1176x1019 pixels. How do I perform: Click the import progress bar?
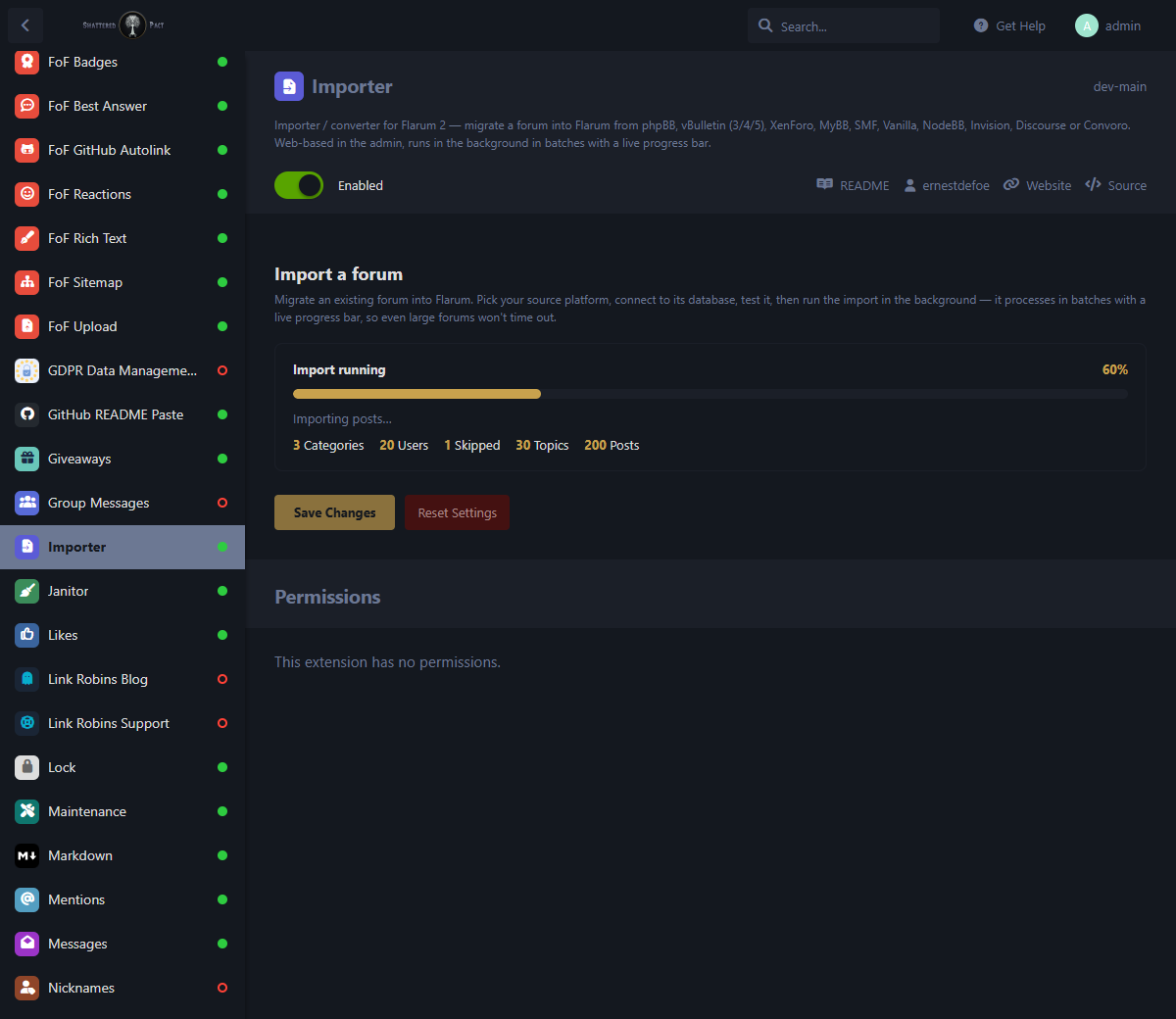(710, 394)
